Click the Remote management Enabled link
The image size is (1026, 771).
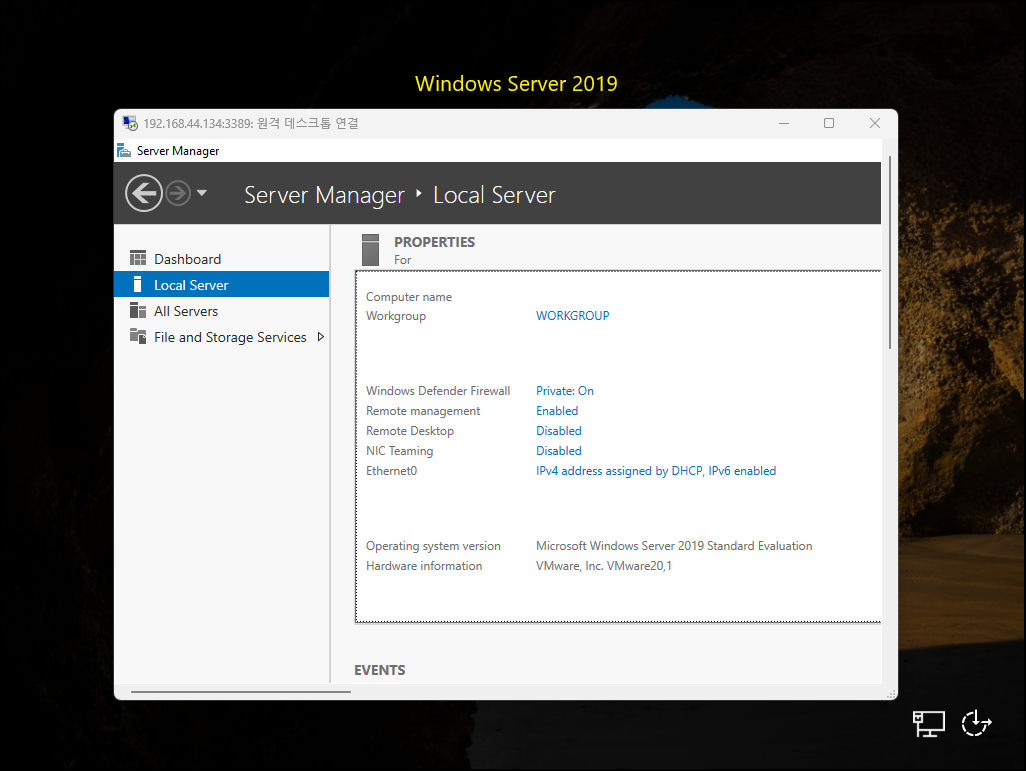(x=557, y=411)
